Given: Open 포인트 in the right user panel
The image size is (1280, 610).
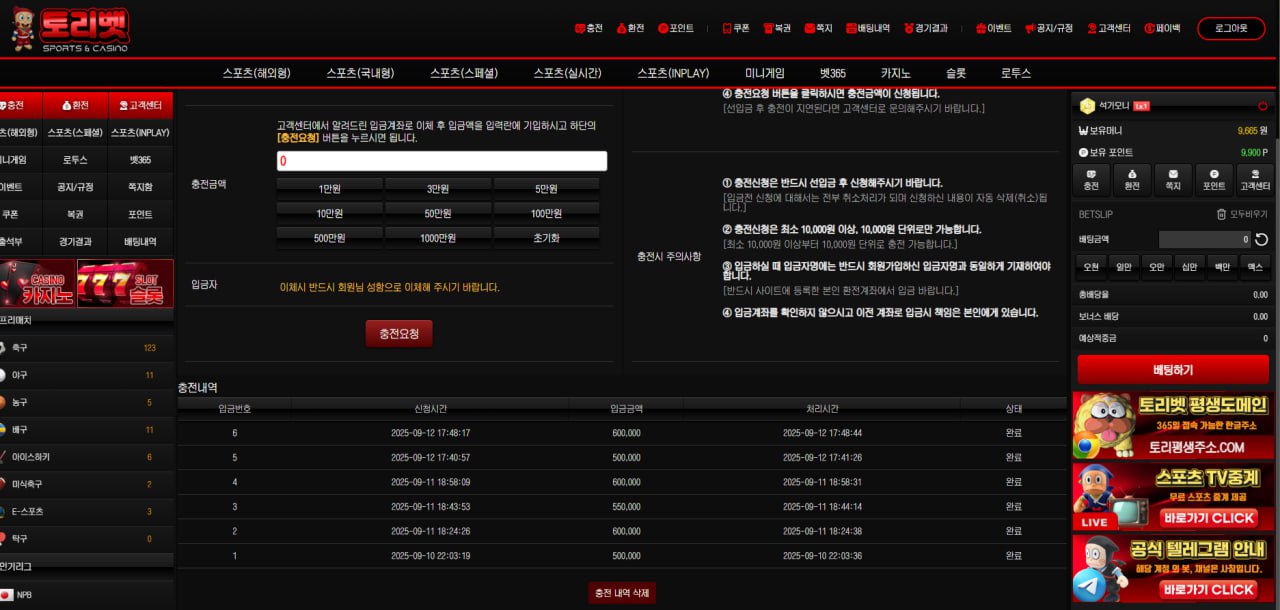Looking at the screenshot, I should tap(1214, 179).
